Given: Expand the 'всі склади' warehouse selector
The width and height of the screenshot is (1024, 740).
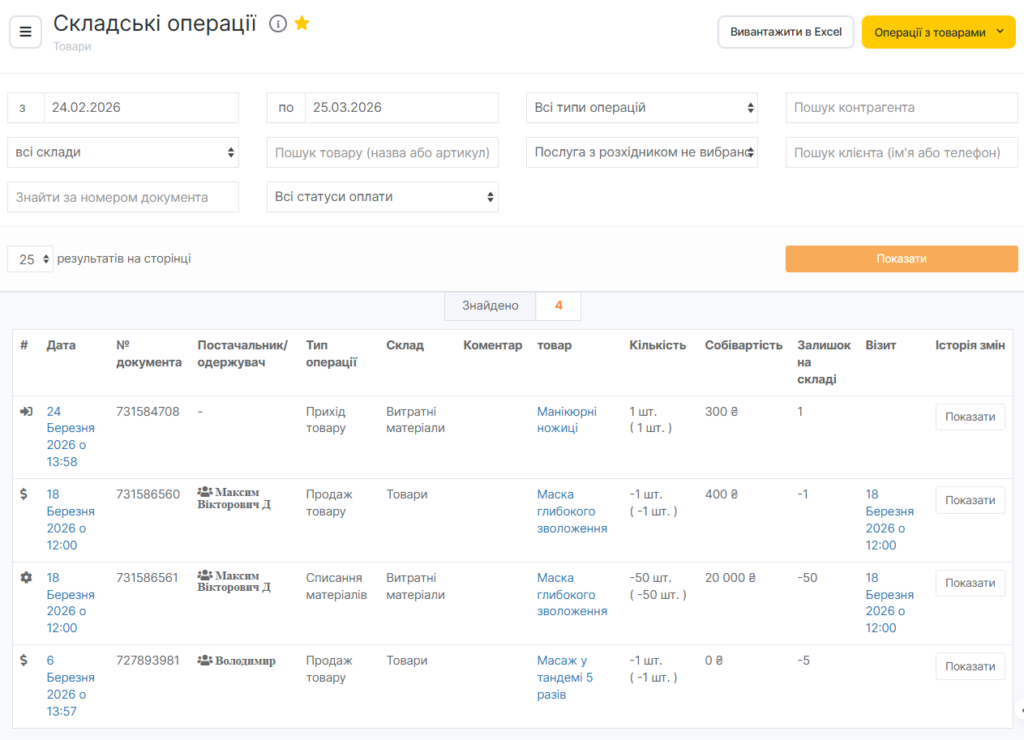Looking at the screenshot, I should pyautogui.click(x=123, y=152).
